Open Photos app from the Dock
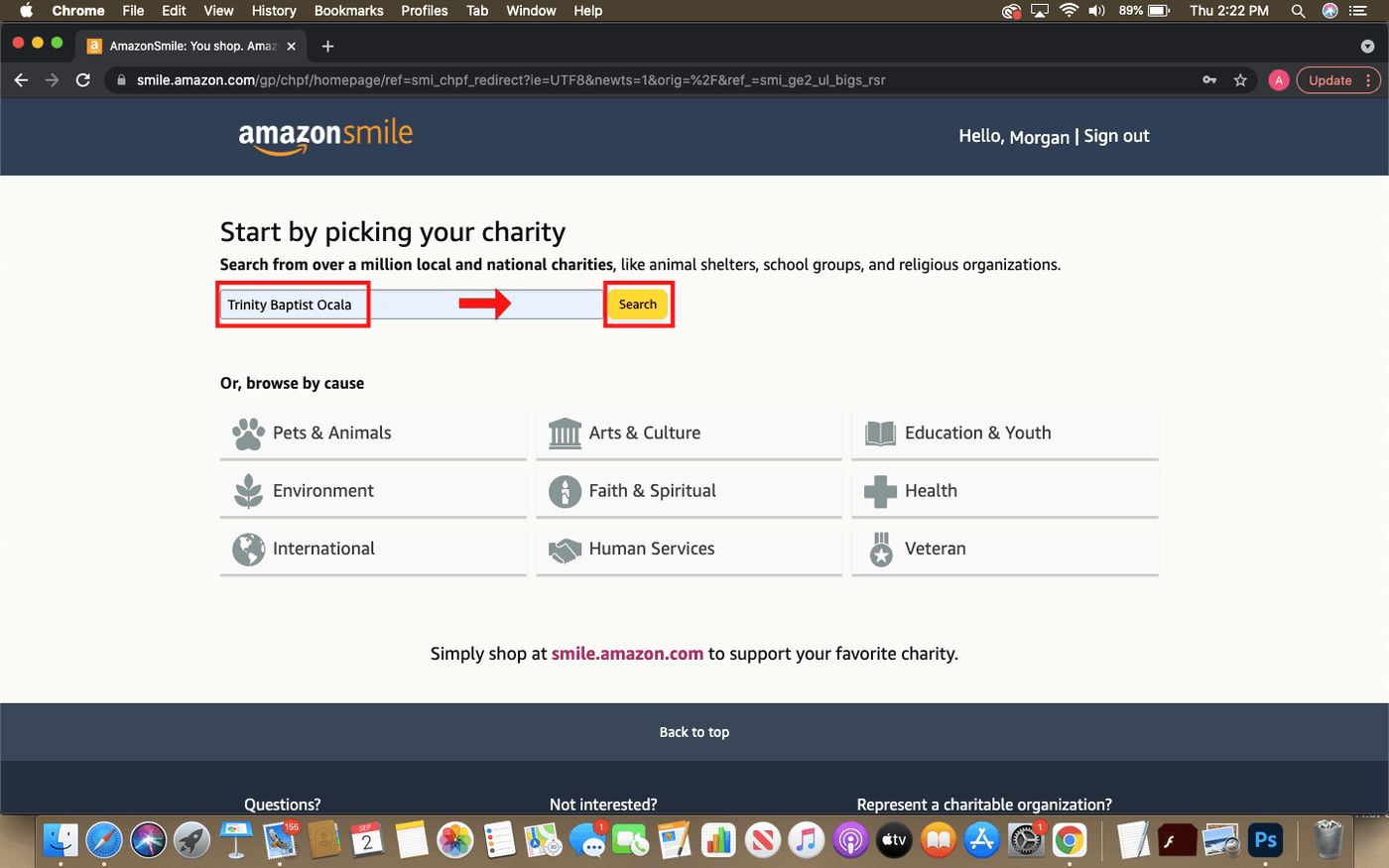Image resolution: width=1389 pixels, height=868 pixels. 455,841
